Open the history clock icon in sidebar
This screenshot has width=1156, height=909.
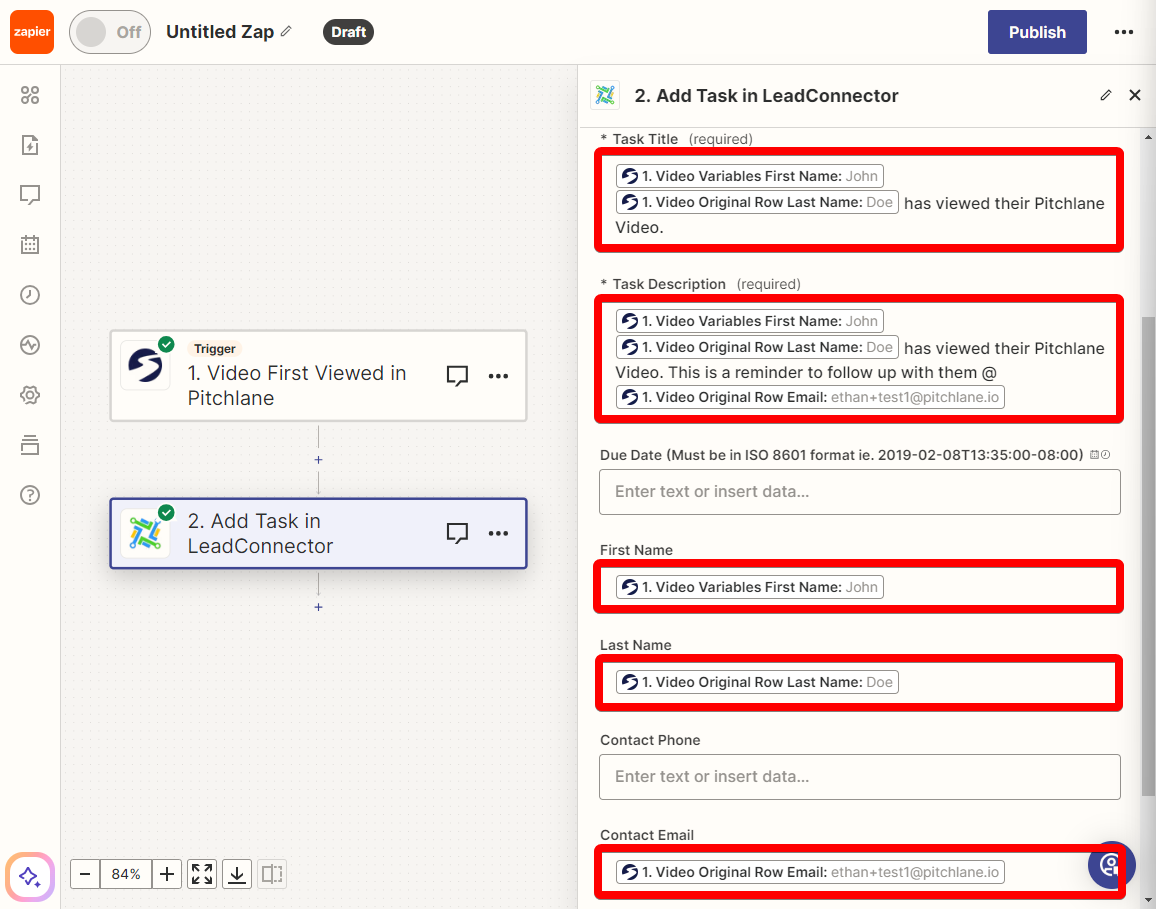coord(30,295)
